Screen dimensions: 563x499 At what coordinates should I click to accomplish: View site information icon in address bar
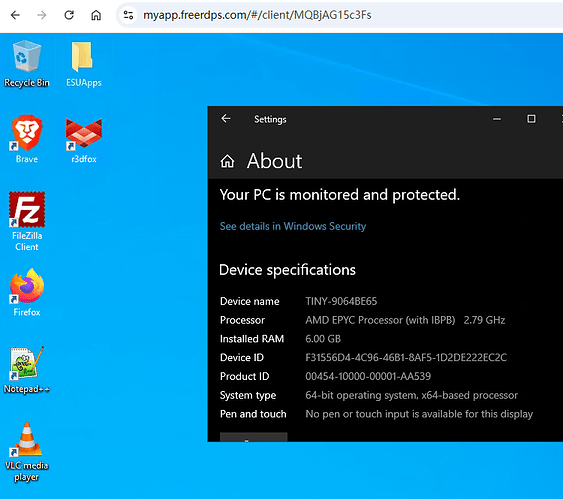coord(128,15)
